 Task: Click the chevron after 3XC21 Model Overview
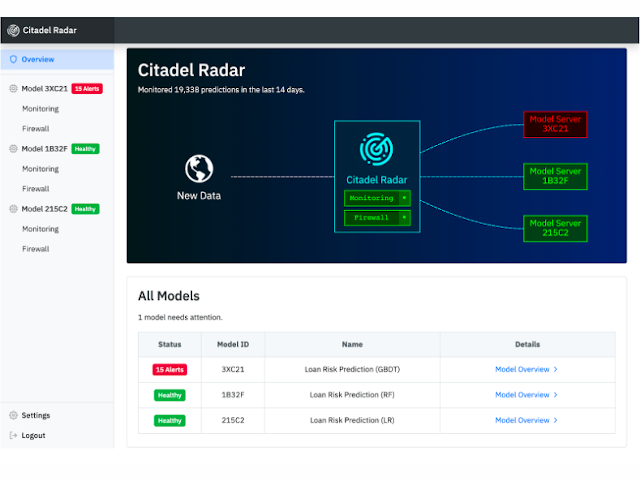click(556, 369)
